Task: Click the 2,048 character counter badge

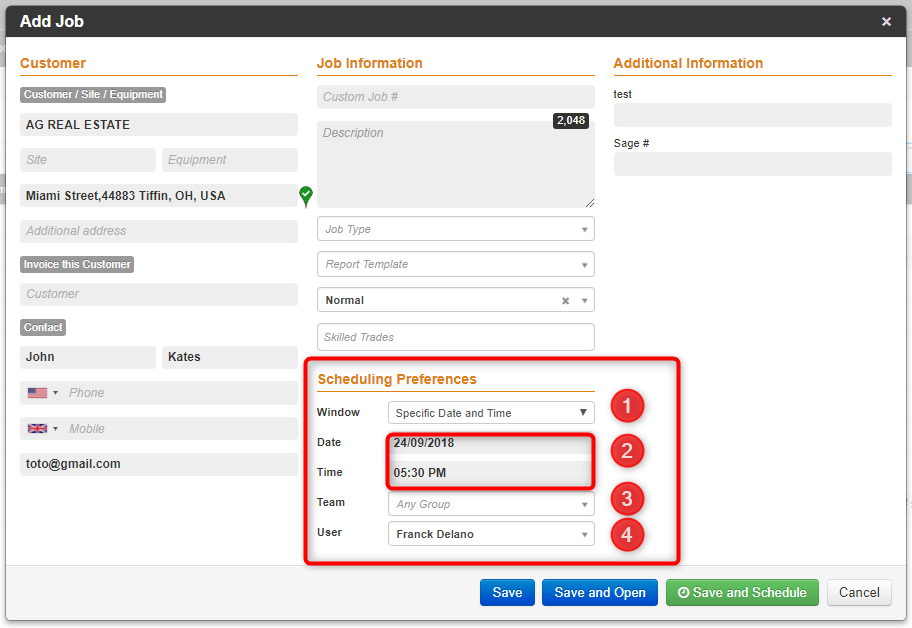Action: (571, 120)
